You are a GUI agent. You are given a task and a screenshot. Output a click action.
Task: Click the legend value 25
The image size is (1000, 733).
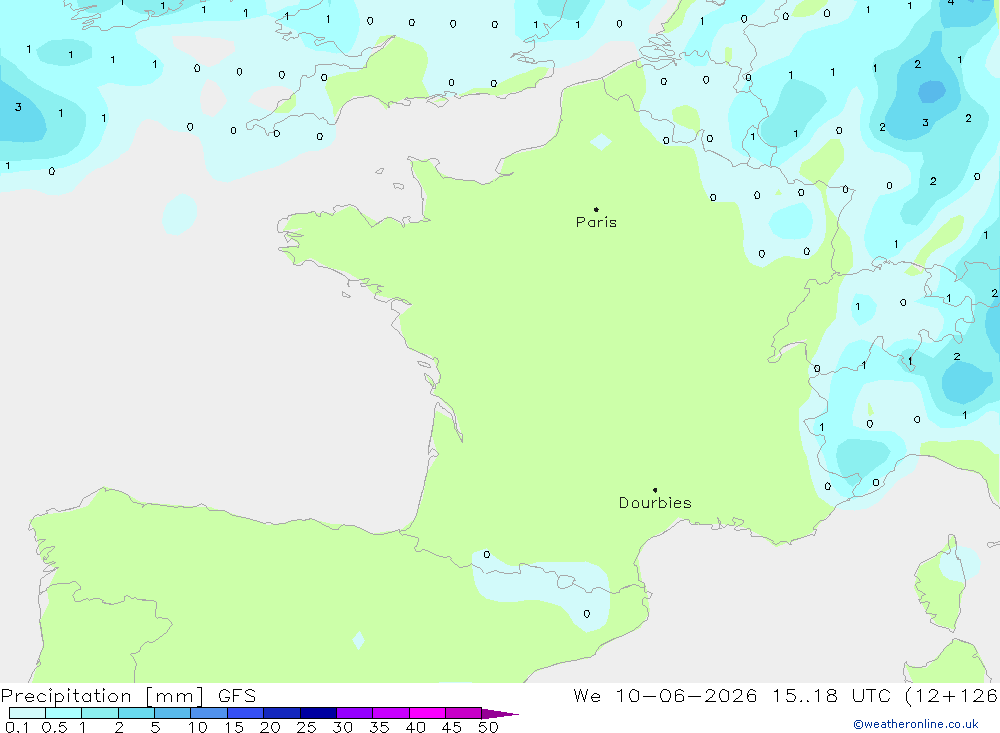point(306,727)
